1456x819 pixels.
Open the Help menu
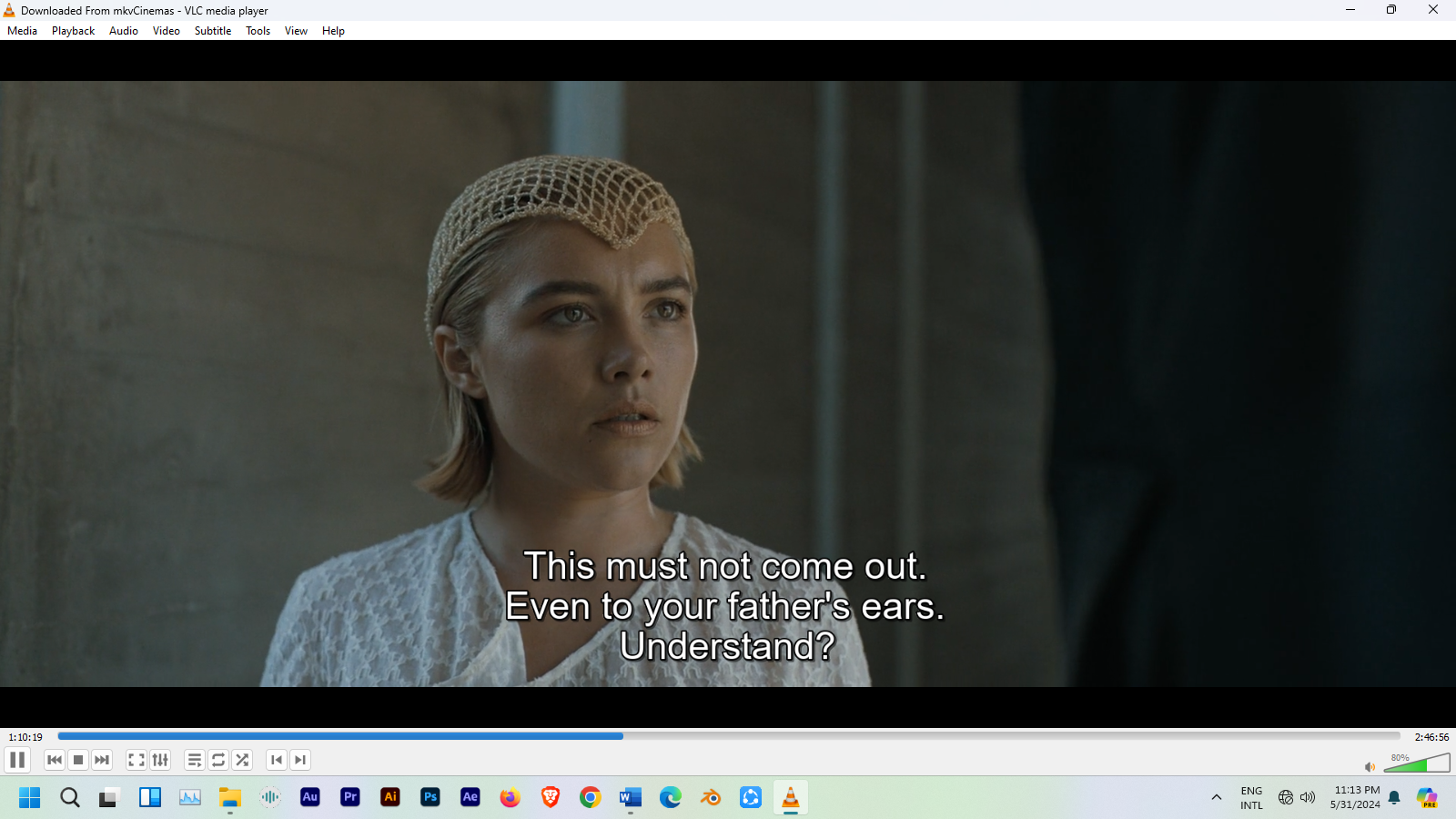(333, 31)
